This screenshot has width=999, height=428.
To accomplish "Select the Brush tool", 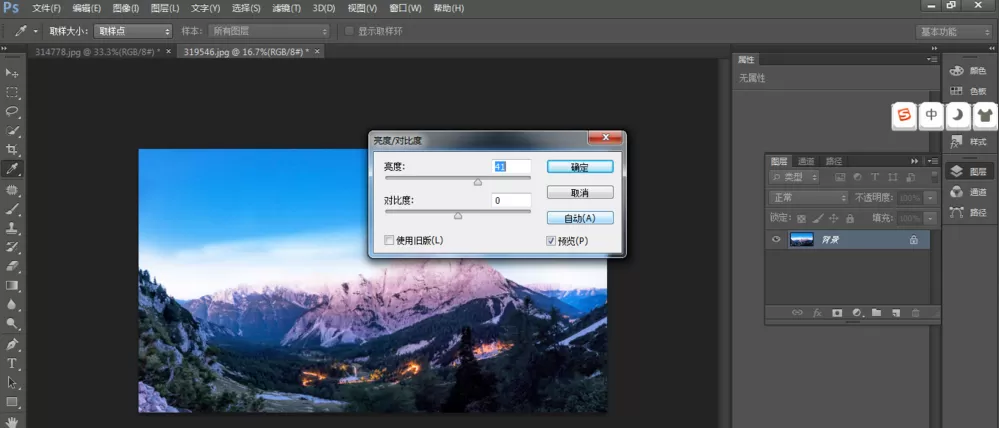I will point(11,209).
